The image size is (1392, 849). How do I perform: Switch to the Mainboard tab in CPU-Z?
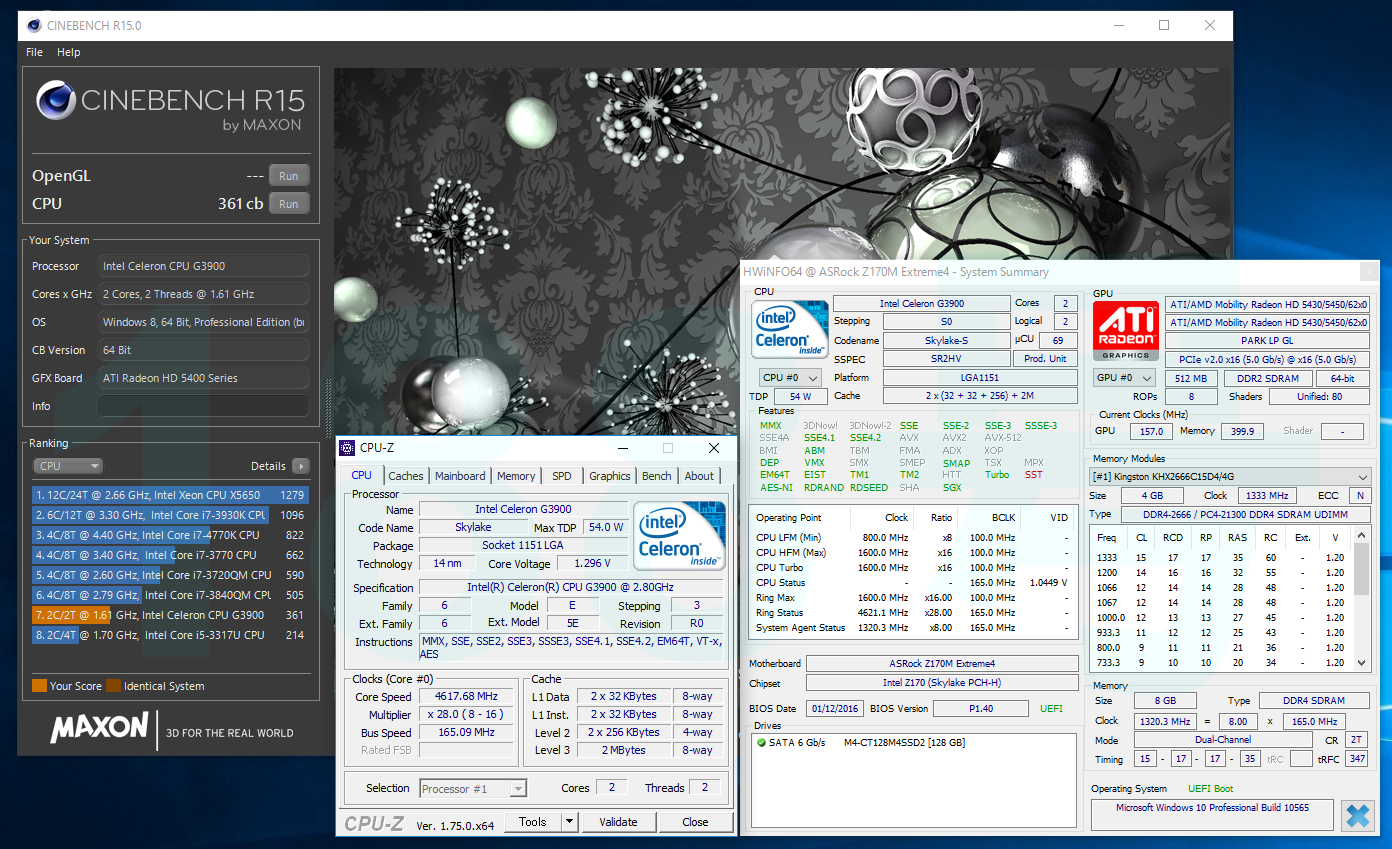tap(460, 476)
